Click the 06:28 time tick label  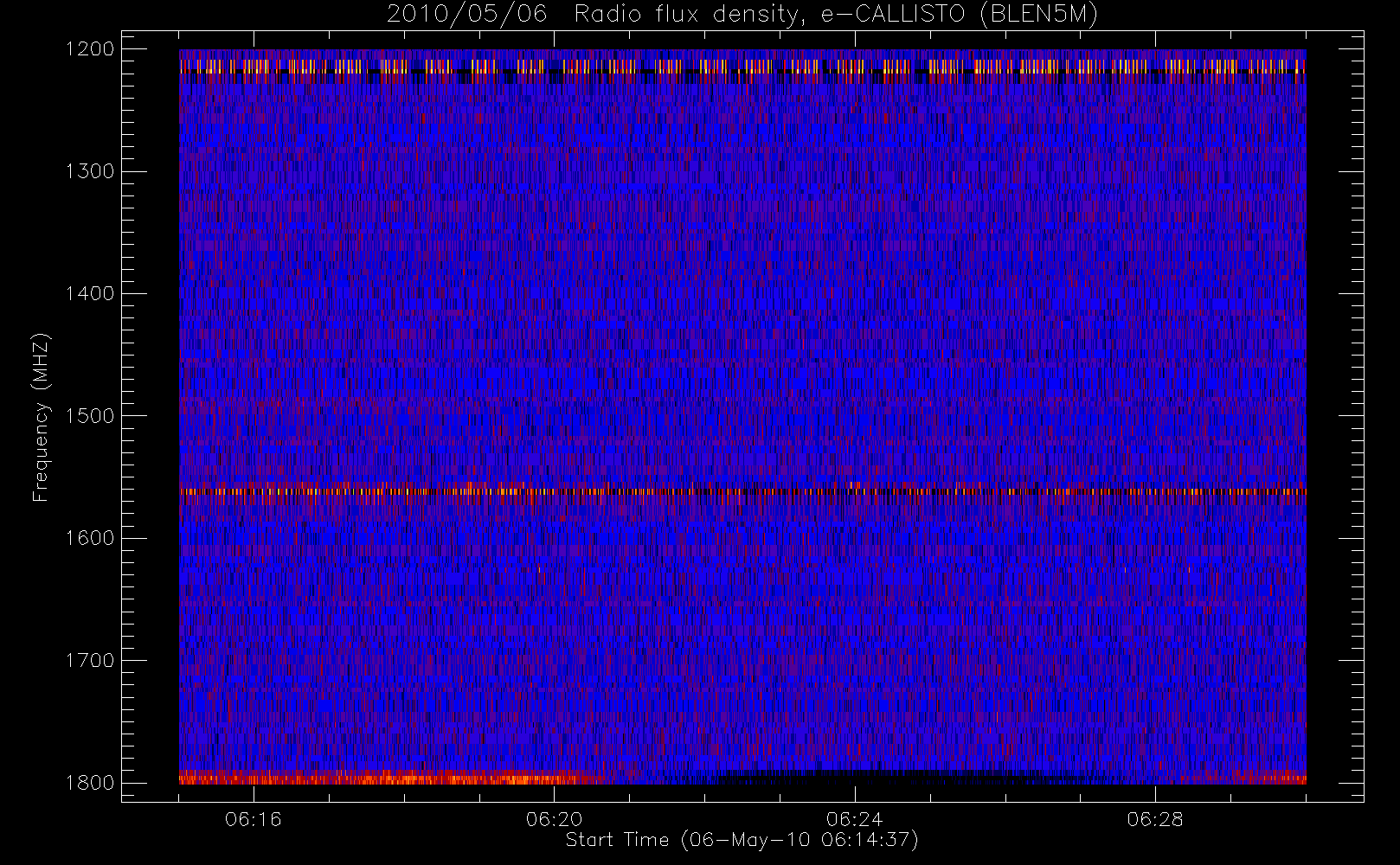tap(1155, 819)
